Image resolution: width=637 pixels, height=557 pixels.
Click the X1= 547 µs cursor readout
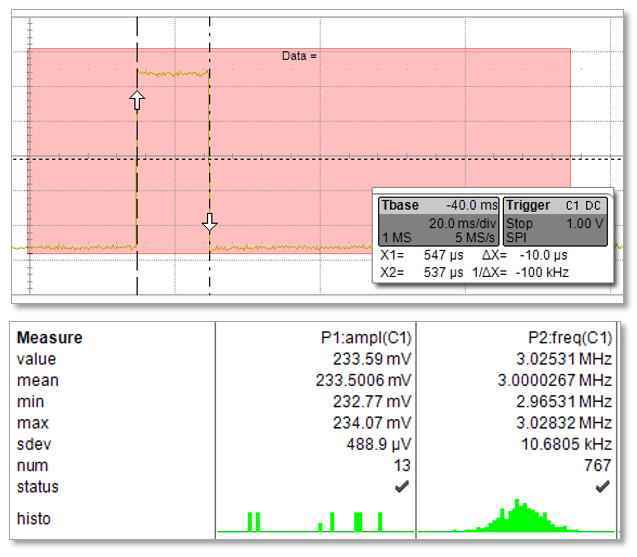(x=421, y=255)
